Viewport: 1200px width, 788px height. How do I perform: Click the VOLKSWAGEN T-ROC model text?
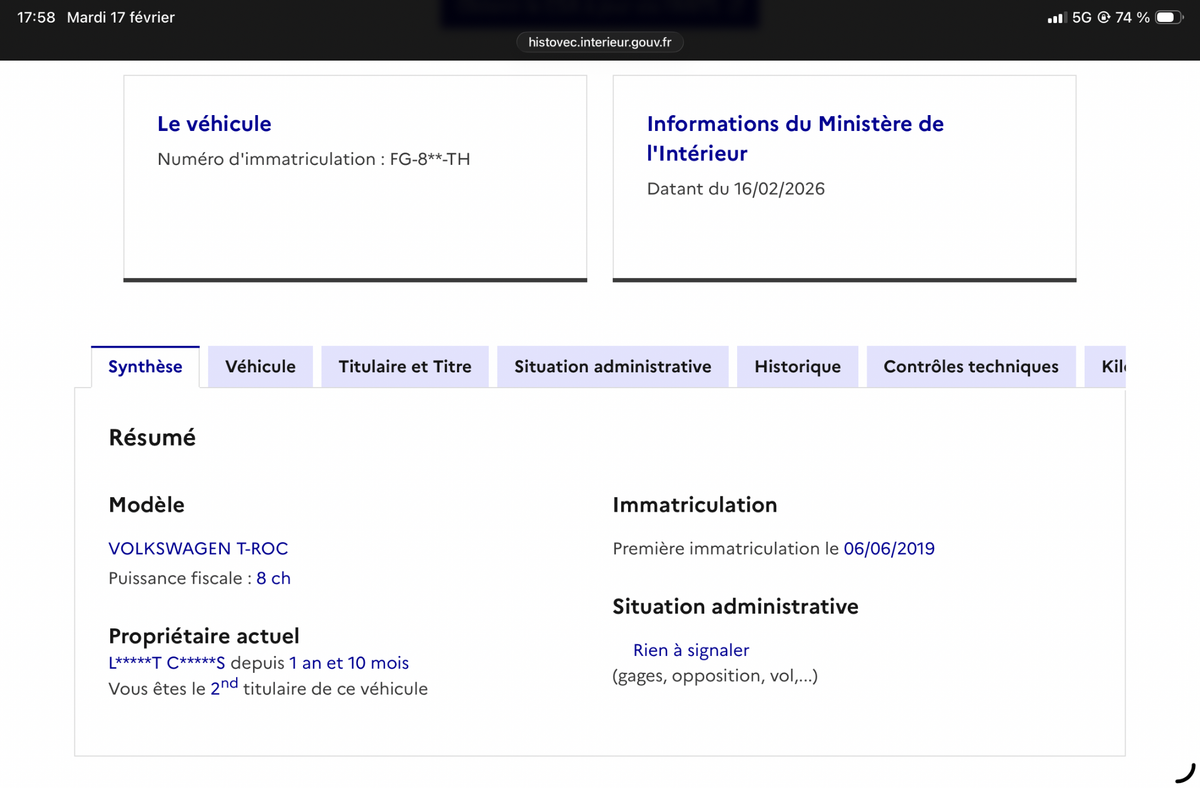click(x=198, y=548)
